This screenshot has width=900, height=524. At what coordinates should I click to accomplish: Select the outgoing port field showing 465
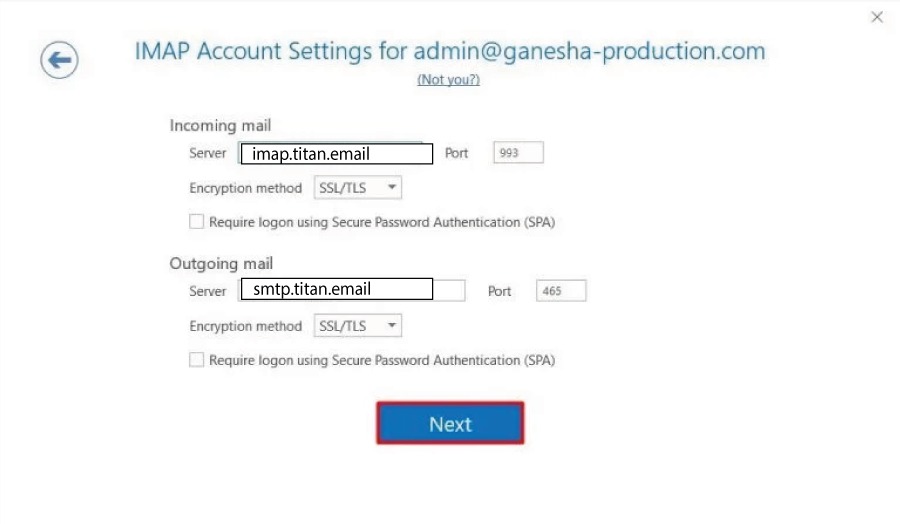[x=561, y=291]
